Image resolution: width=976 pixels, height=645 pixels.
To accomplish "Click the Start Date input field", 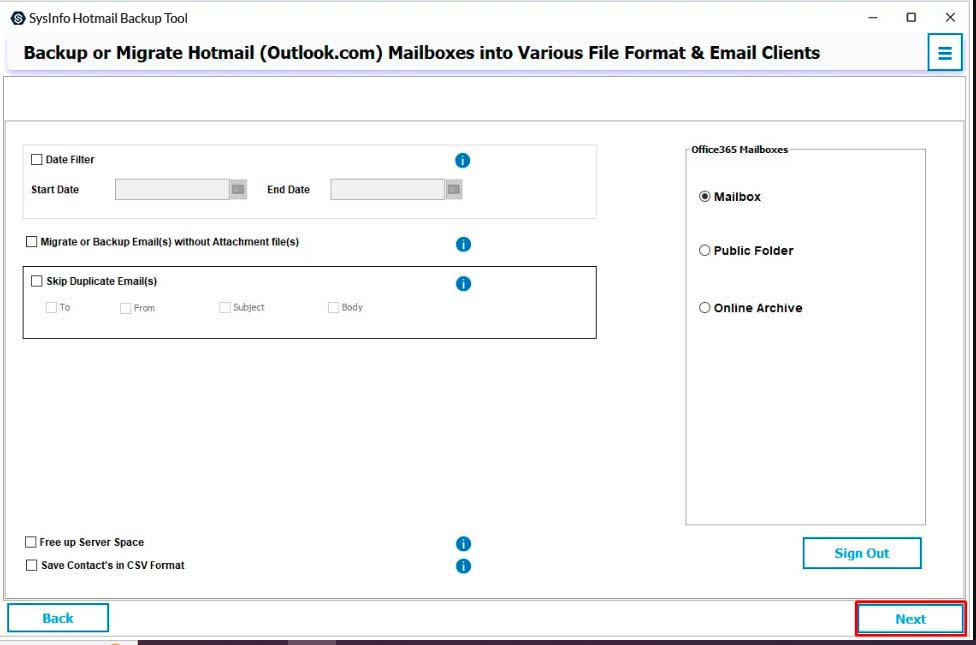I will pyautogui.click(x=172, y=189).
